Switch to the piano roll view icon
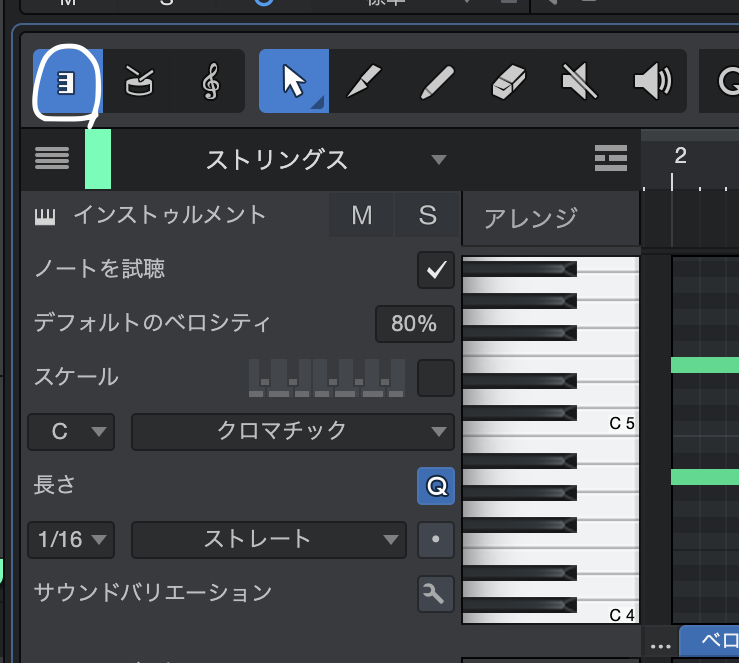Screen dimensions: 739x663 68,81
